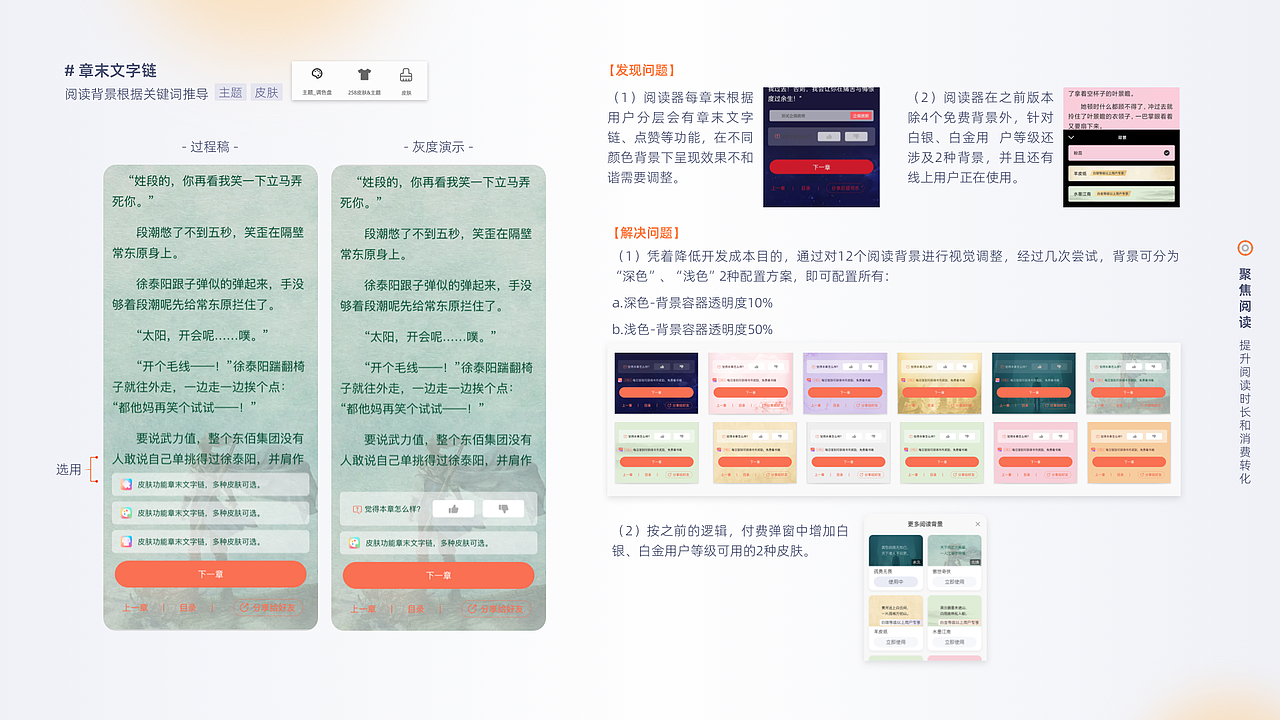
Task: Tap the thumbs-up icon under 觉得本章怎么样
Action: [x=452, y=508]
